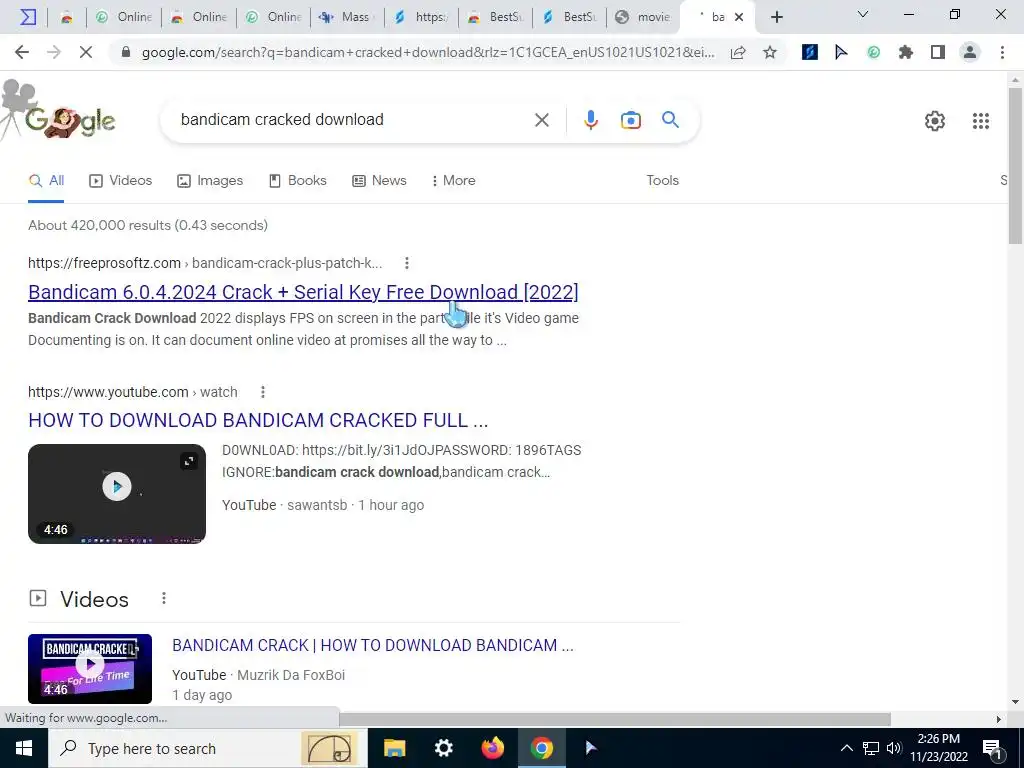
Task: Open File Explorer from taskbar
Action: pyautogui.click(x=394, y=748)
